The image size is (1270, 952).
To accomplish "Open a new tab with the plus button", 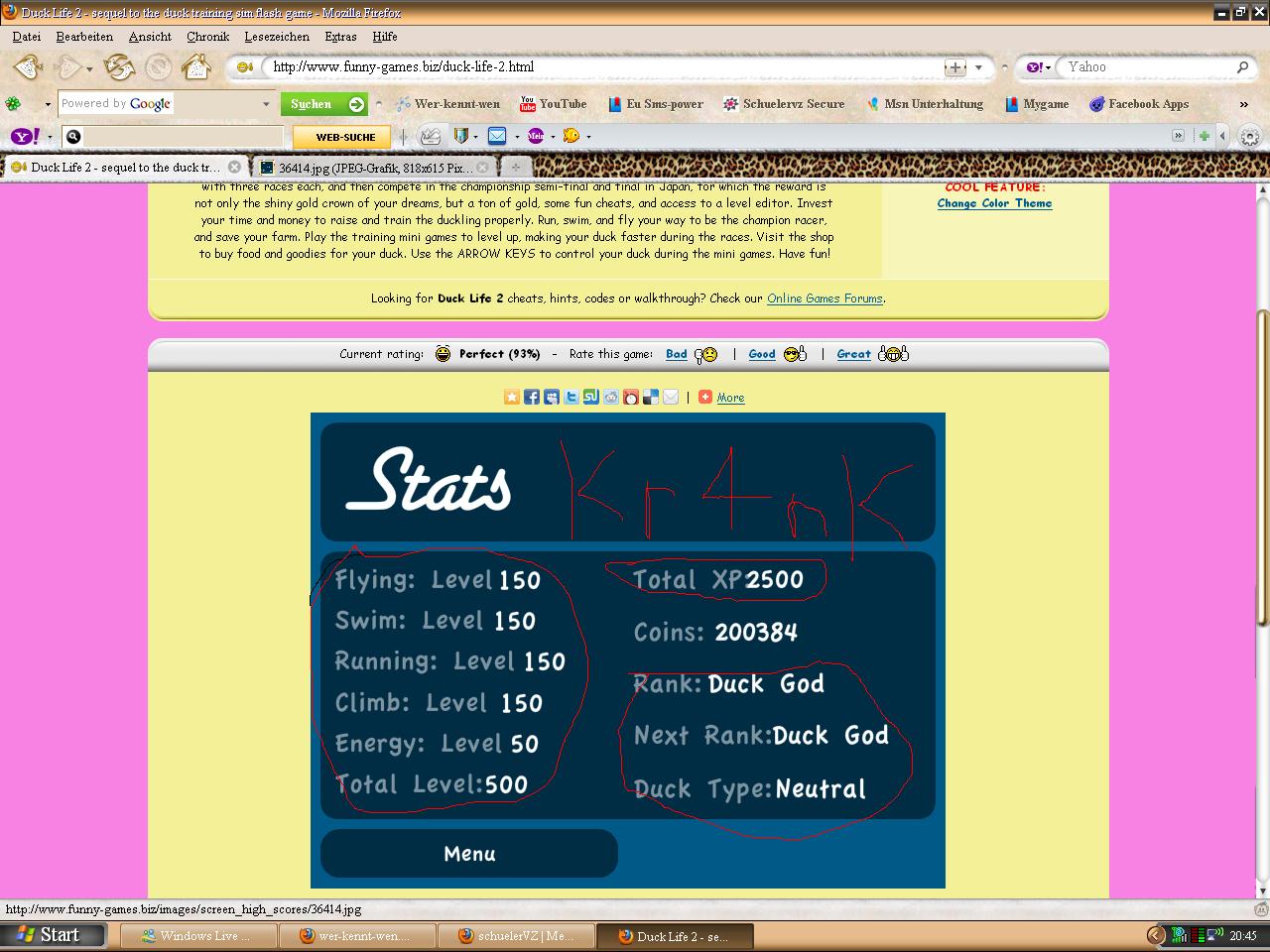I will pyautogui.click(x=515, y=167).
